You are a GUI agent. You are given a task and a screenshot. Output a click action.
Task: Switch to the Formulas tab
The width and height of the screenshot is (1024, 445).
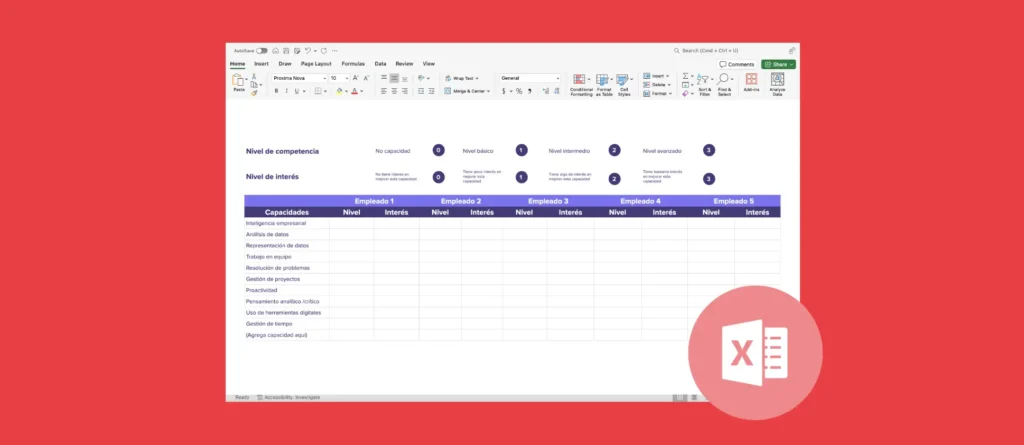(x=353, y=63)
